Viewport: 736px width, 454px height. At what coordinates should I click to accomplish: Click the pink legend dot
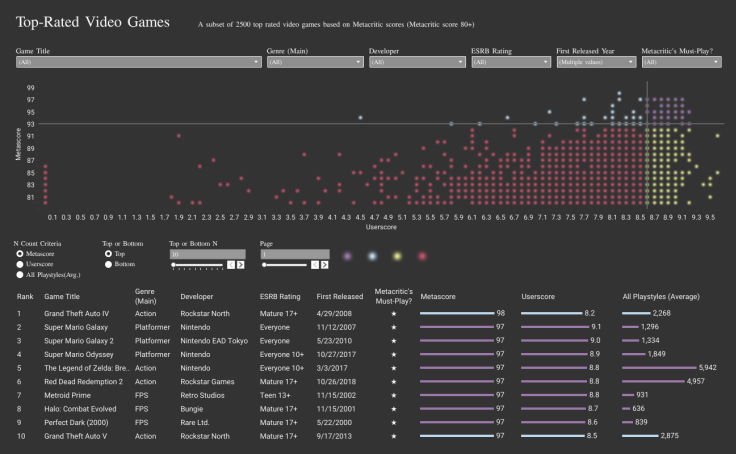click(x=422, y=257)
